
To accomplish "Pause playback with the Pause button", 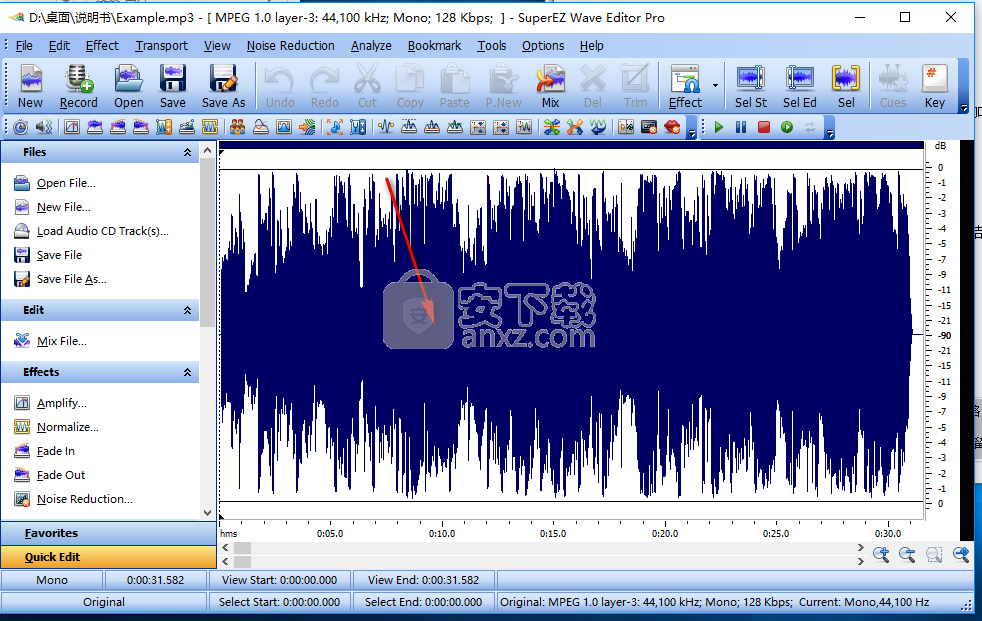I will pyautogui.click(x=741, y=128).
